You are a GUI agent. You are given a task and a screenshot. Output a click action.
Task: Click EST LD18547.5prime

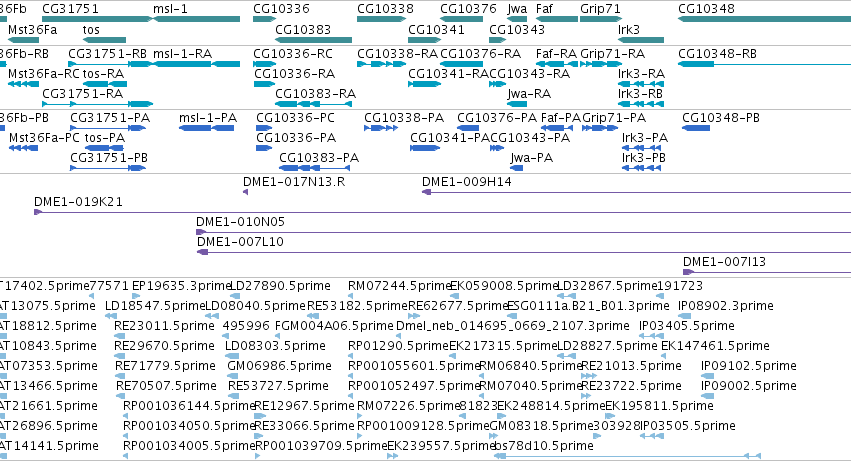(x=155, y=306)
